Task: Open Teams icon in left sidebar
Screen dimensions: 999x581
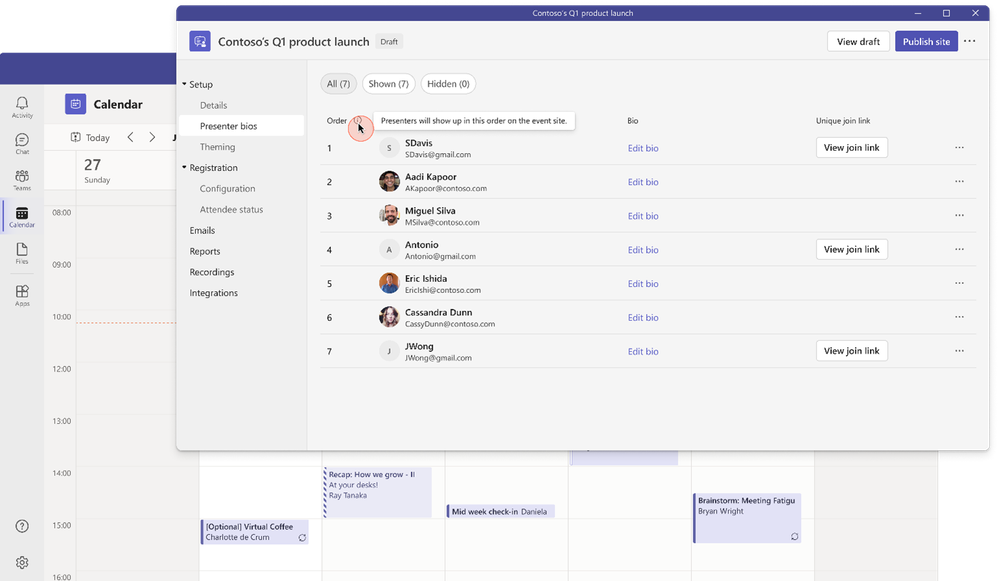Action: click(x=22, y=180)
